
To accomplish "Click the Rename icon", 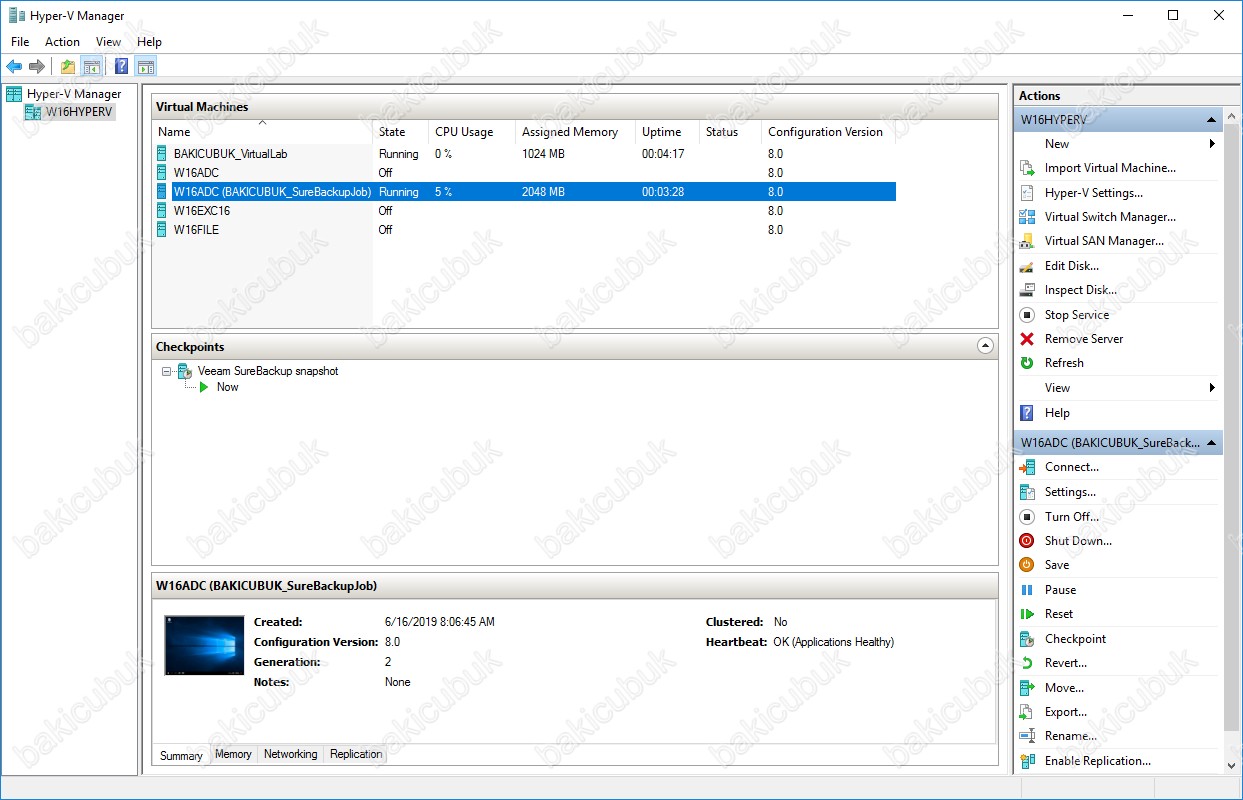I will point(1026,736).
